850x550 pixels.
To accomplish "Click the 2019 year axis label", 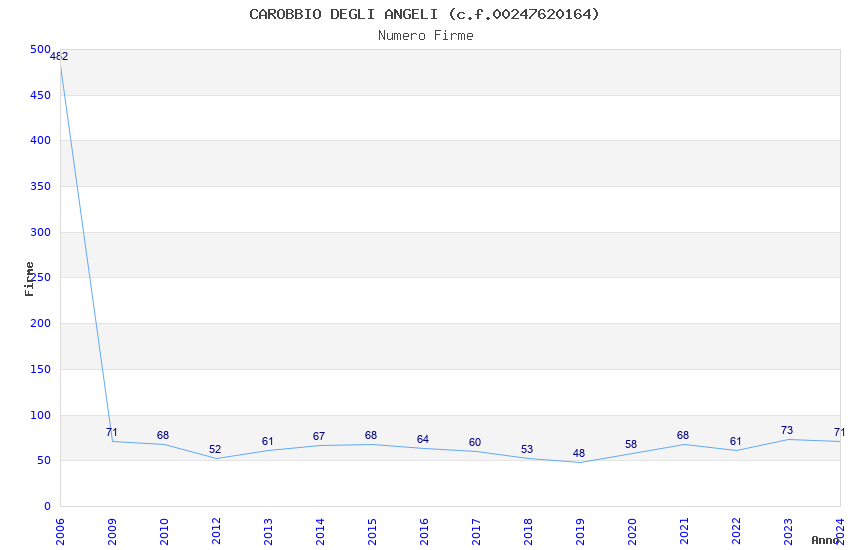I will 580,532.
